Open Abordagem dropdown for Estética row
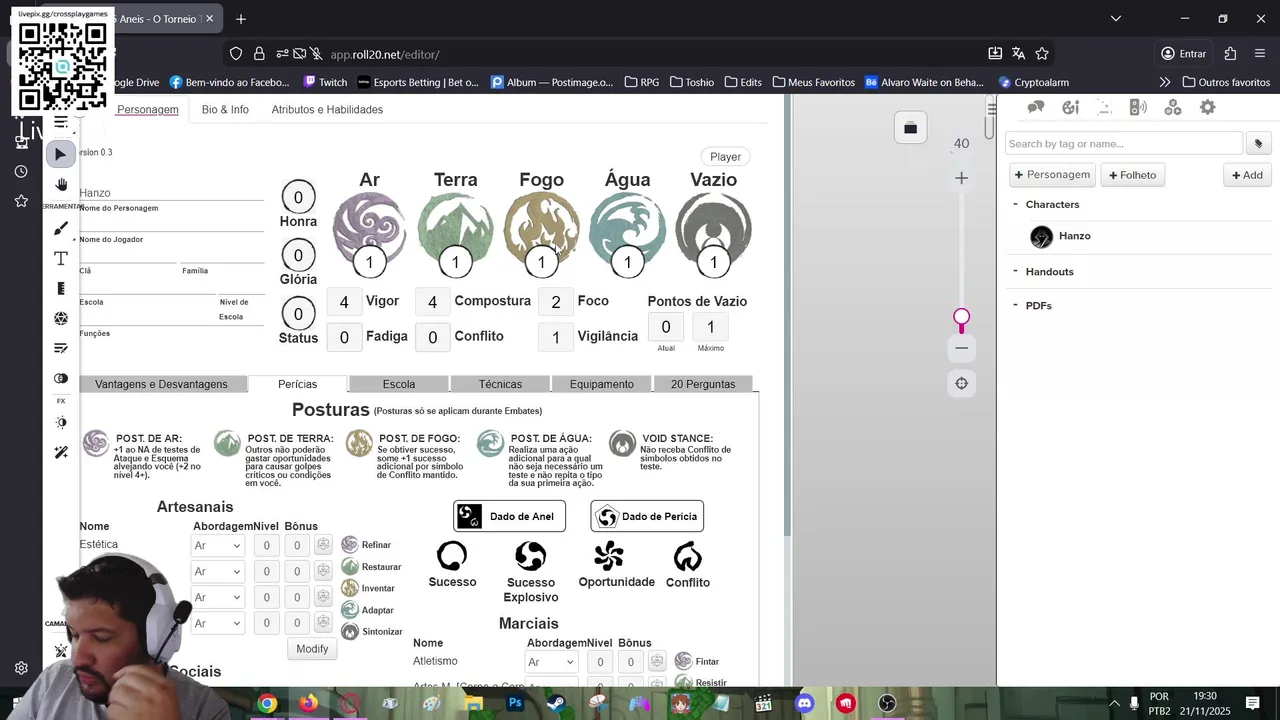Image resolution: width=1280 pixels, height=720 pixels. click(217, 546)
